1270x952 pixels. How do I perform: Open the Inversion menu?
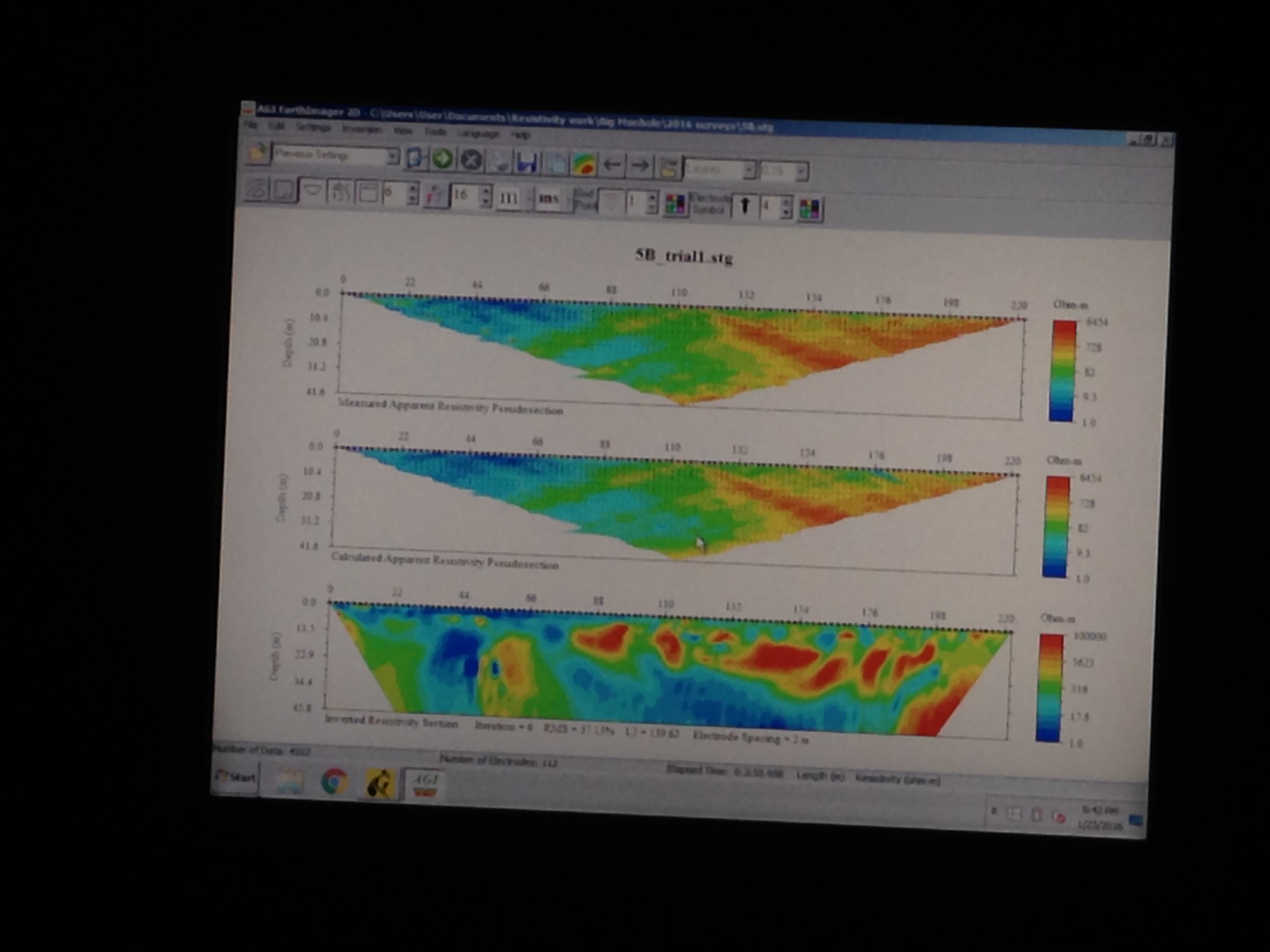coord(362,129)
